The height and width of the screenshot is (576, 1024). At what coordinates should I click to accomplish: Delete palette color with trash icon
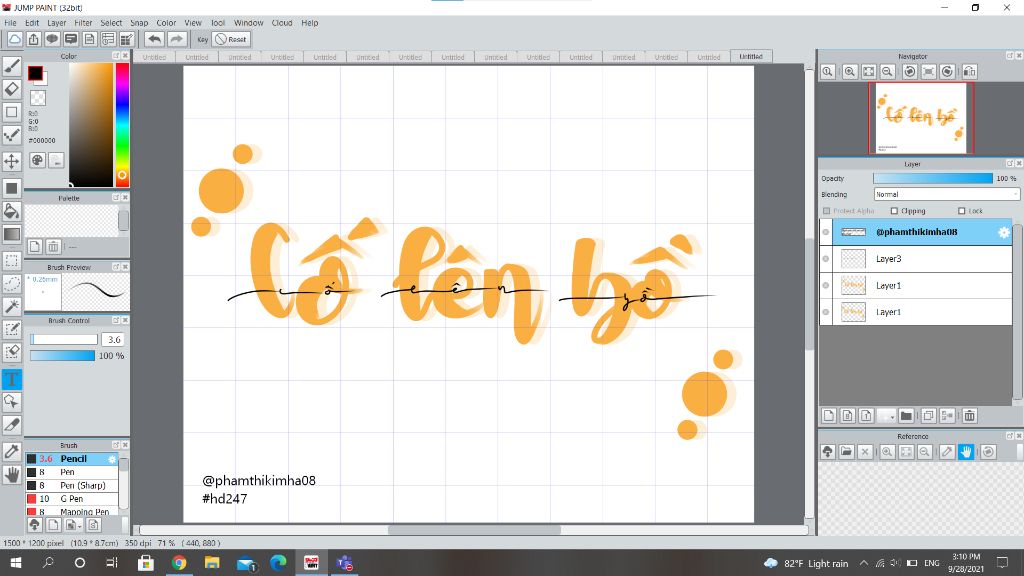pos(53,246)
